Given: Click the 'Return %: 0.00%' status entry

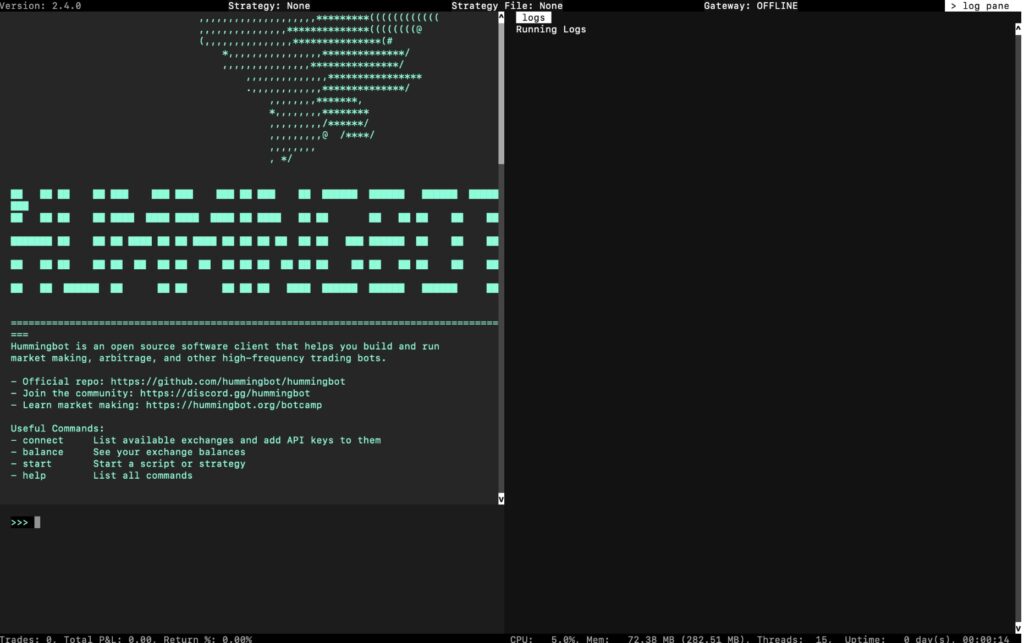Looking at the screenshot, I should click(208, 639).
